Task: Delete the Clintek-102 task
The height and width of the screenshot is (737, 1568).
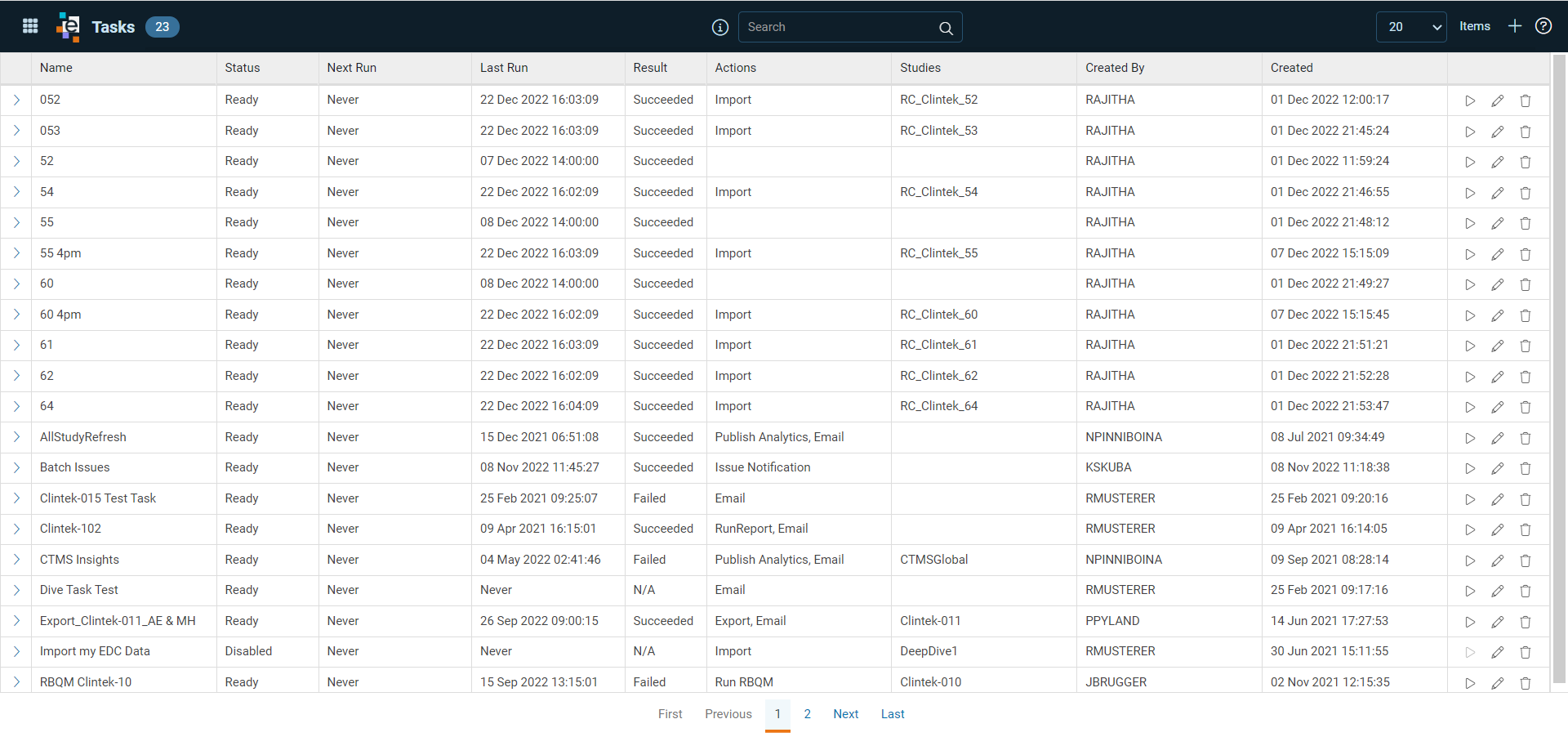Action: (1526, 529)
